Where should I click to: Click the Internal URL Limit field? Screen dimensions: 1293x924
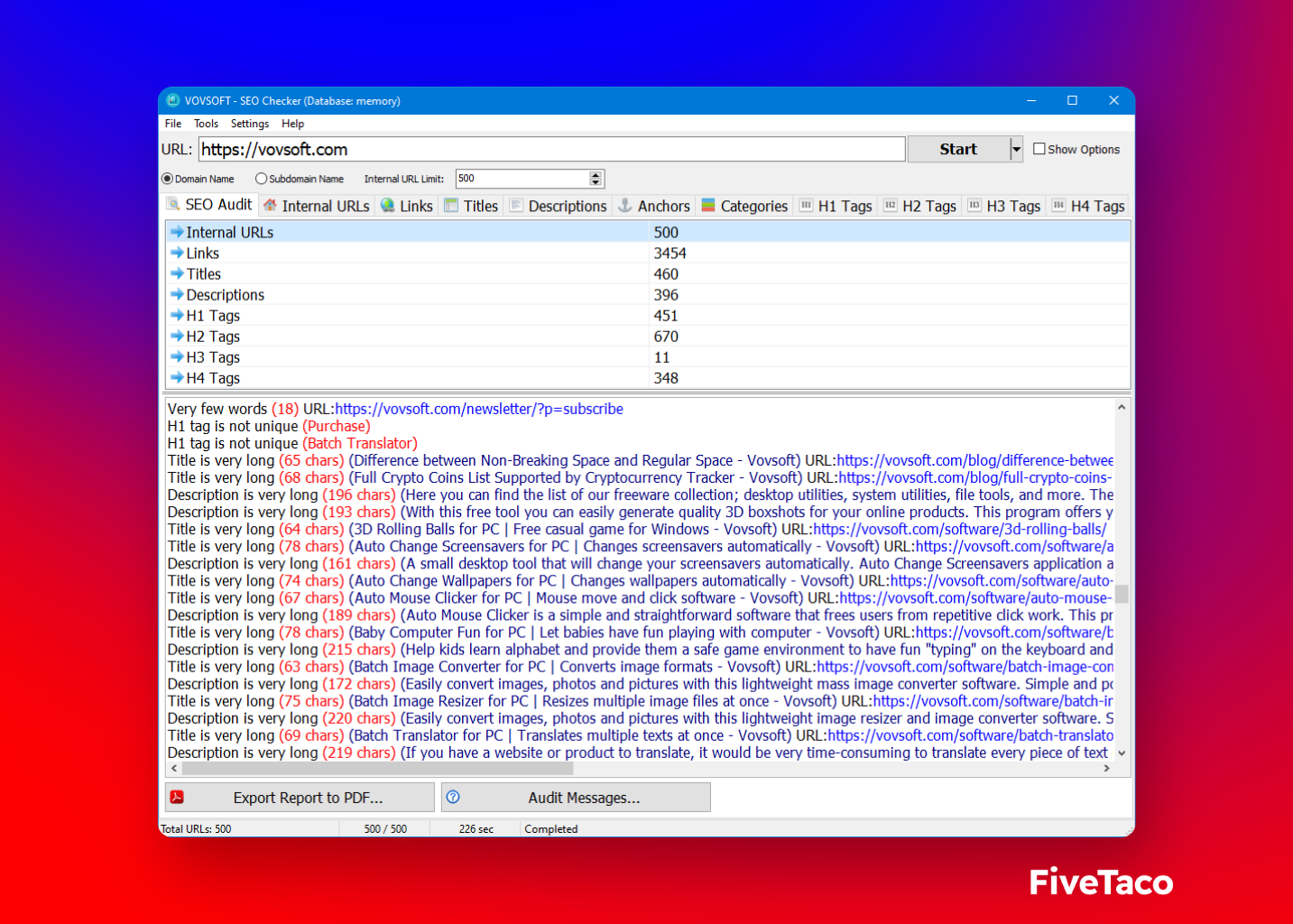(x=522, y=179)
